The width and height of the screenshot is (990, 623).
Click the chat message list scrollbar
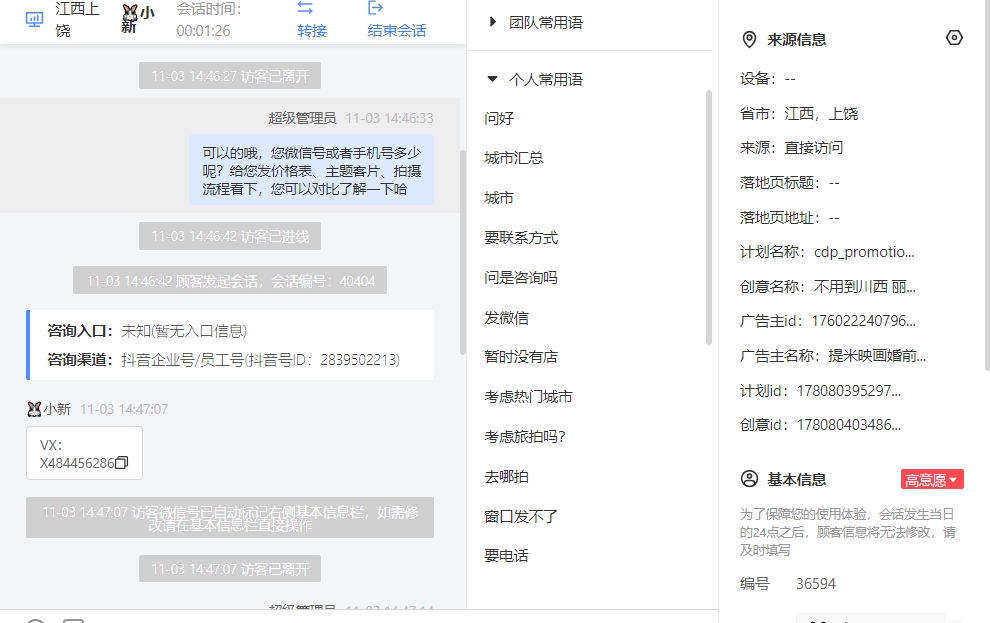tap(463, 252)
